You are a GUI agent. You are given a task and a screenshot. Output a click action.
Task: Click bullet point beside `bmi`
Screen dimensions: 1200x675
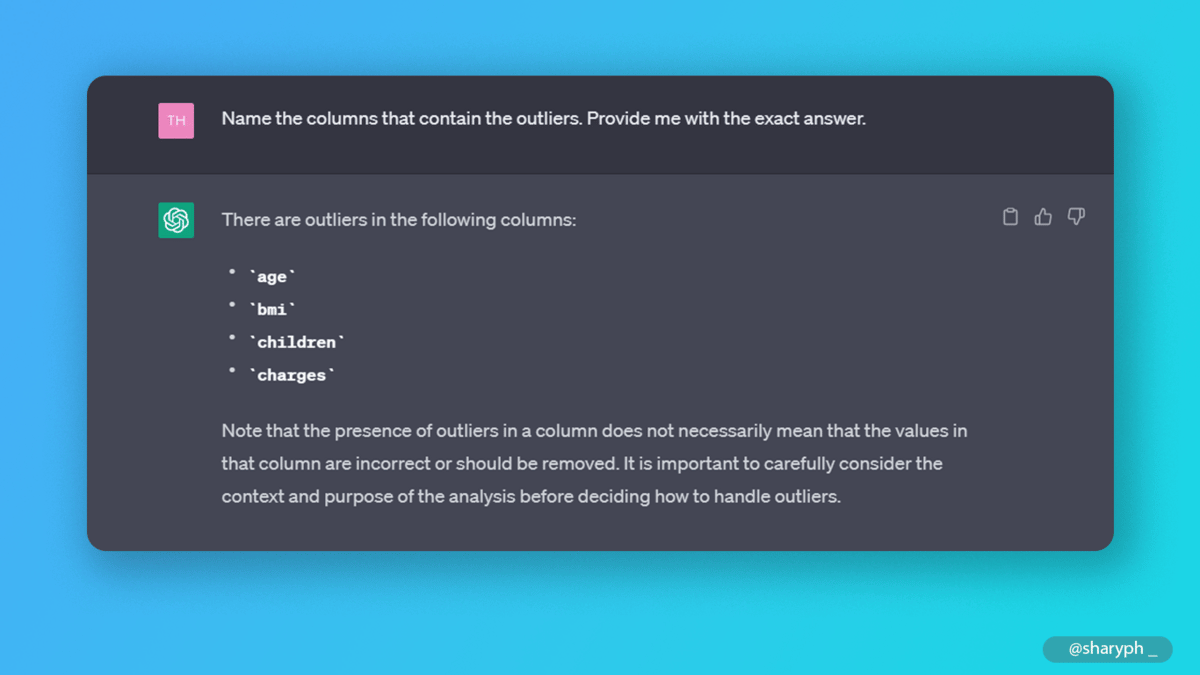232,304
